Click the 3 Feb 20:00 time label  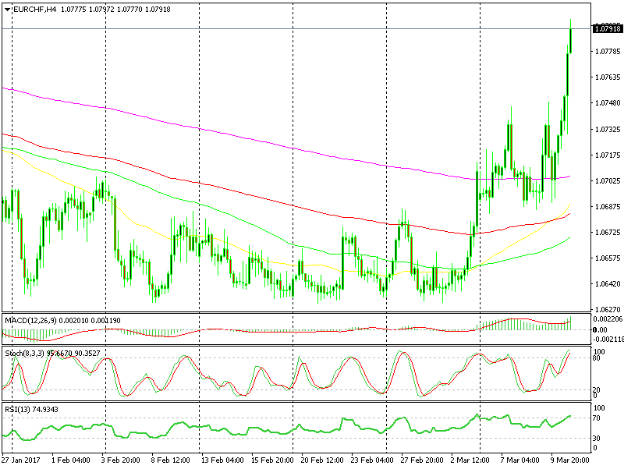pyautogui.click(x=120, y=460)
